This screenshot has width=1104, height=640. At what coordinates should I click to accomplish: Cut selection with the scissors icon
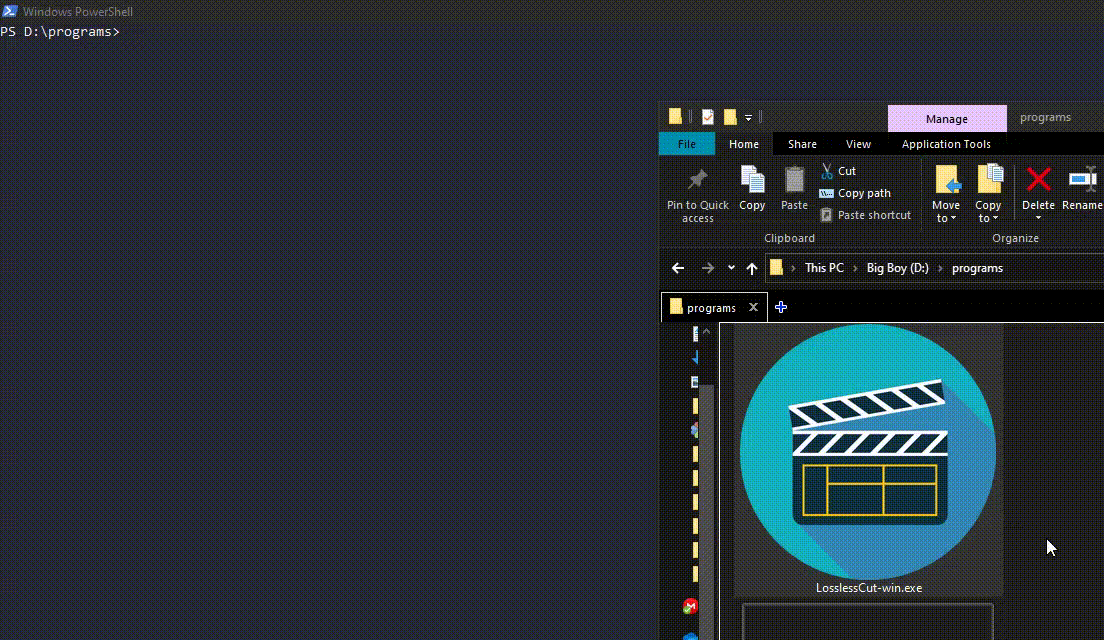pyautogui.click(x=827, y=171)
